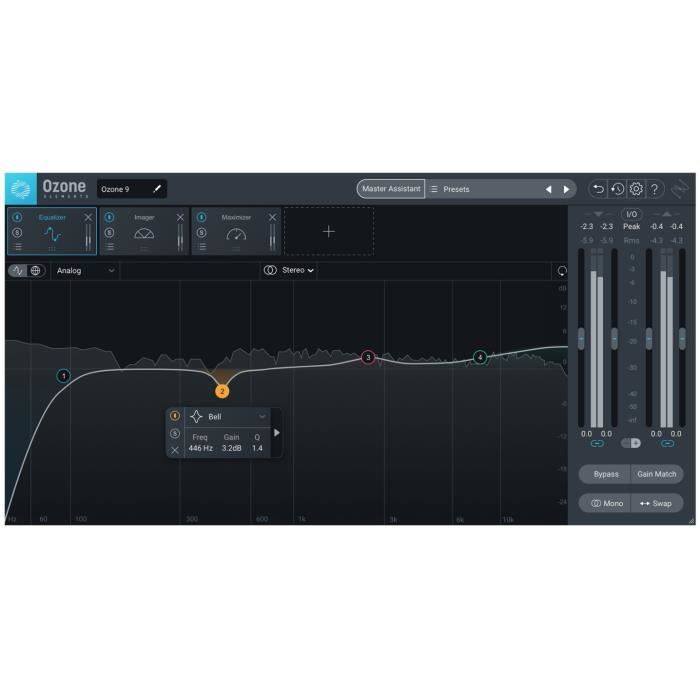
Task: Remove the Maximizer module
Action: [x=272, y=217]
